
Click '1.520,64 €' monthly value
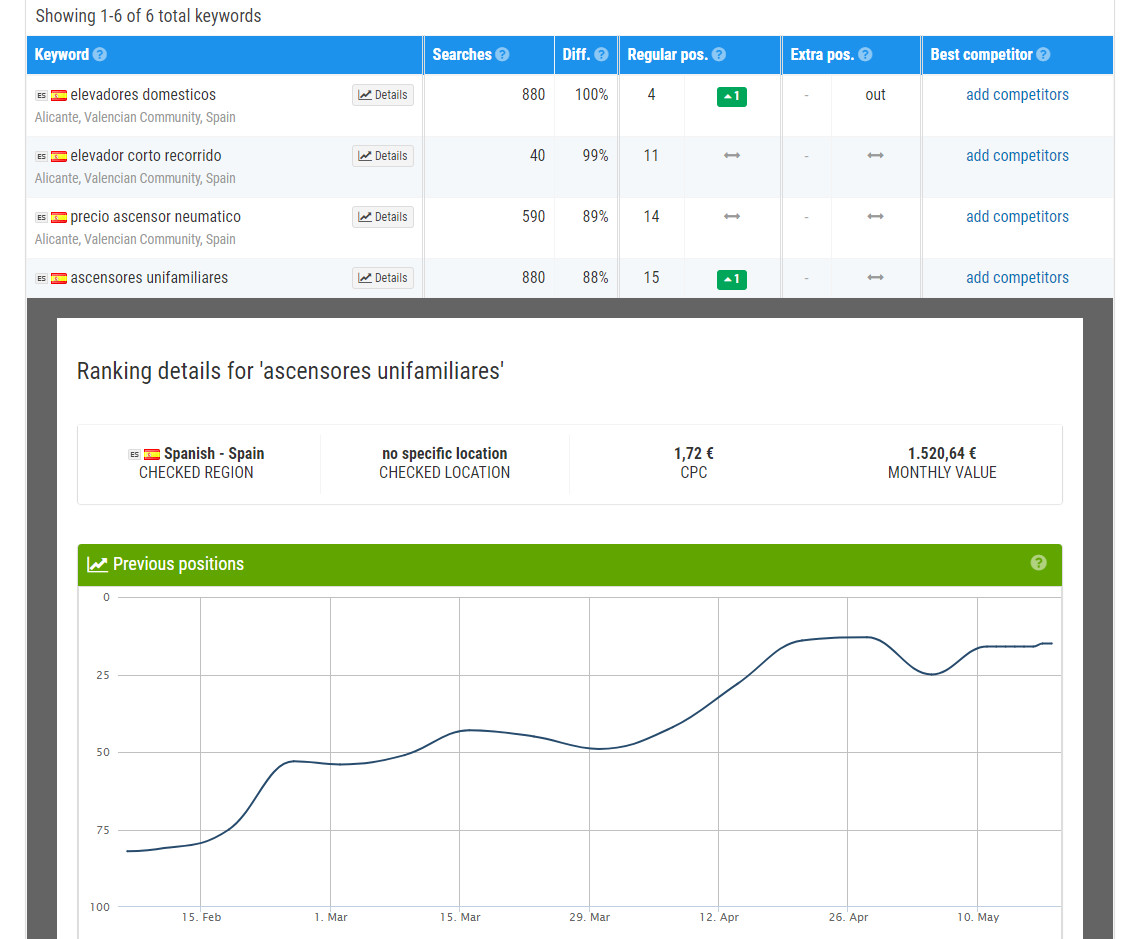pos(942,453)
